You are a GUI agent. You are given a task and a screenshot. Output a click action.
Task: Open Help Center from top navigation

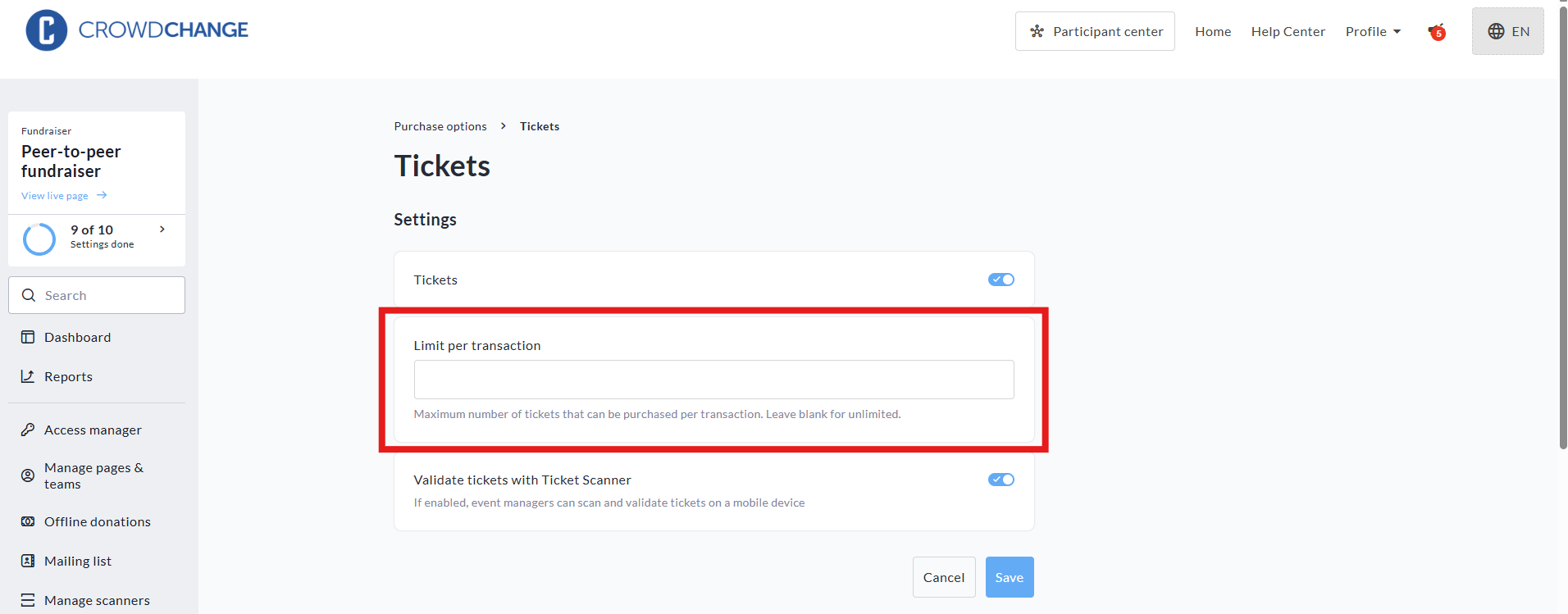(1288, 32)
